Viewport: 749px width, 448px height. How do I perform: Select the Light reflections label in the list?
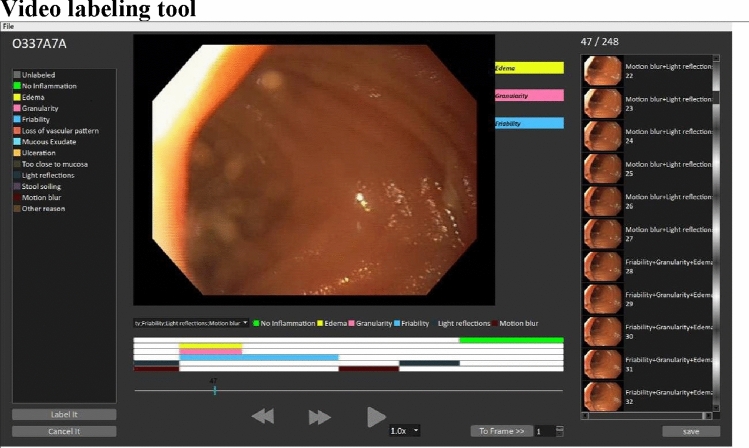pos(44,175)
